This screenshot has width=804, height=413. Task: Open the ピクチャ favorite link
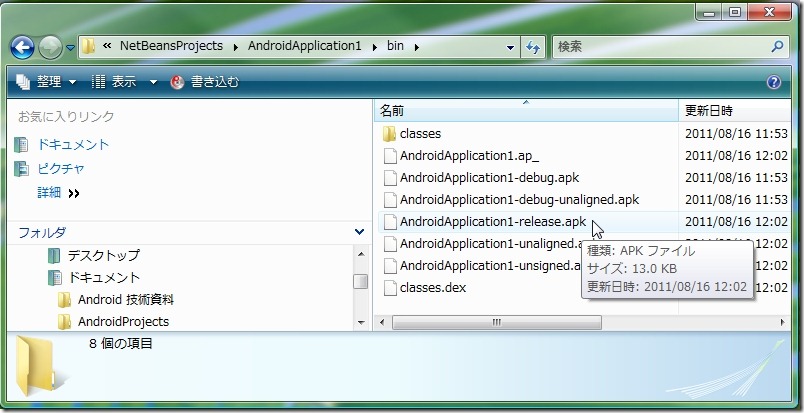tap(61, 168)
